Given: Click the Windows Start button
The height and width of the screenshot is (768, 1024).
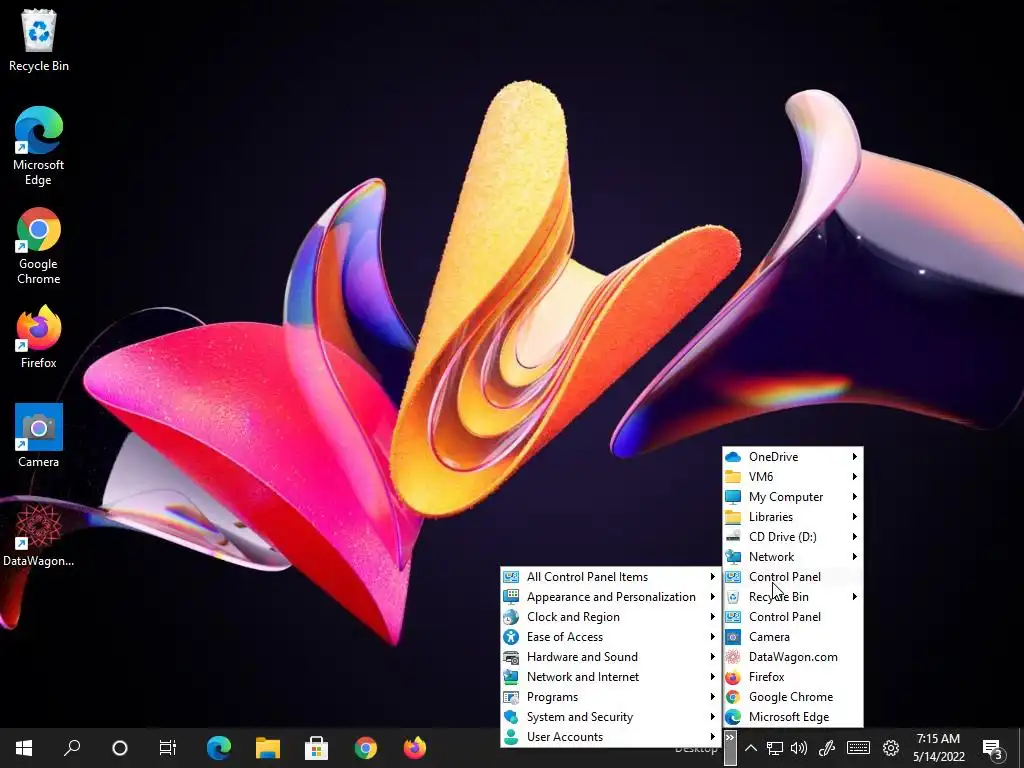Looking at the screenshot, I should click(x=24, y=748).
